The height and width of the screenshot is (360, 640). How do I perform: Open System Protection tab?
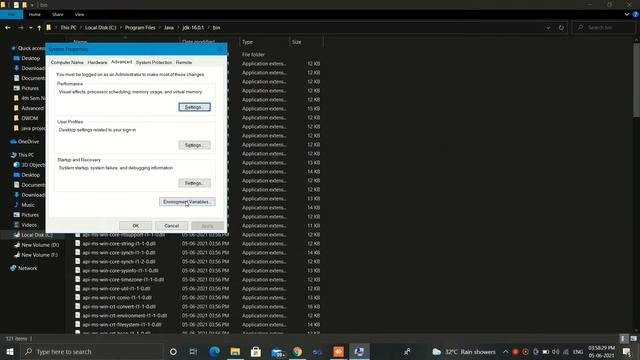tap(154, 62)
